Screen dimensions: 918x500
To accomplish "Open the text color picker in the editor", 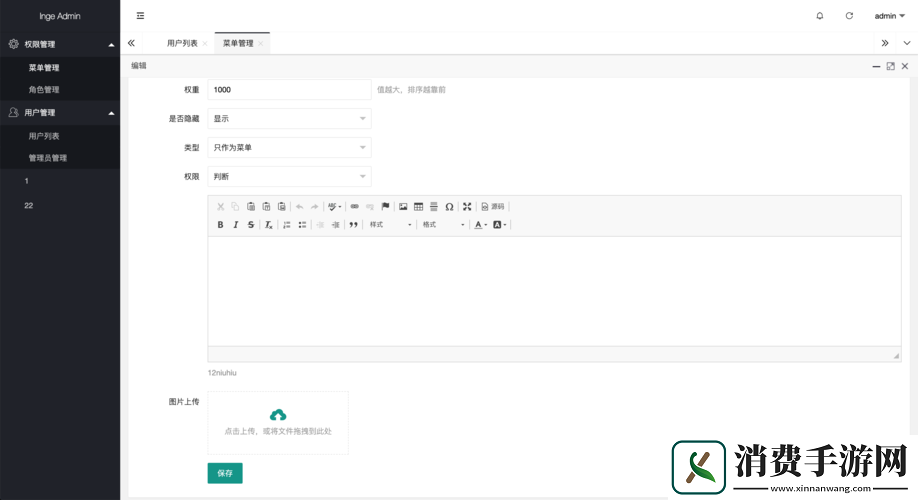I will click(x=480, y=225).
